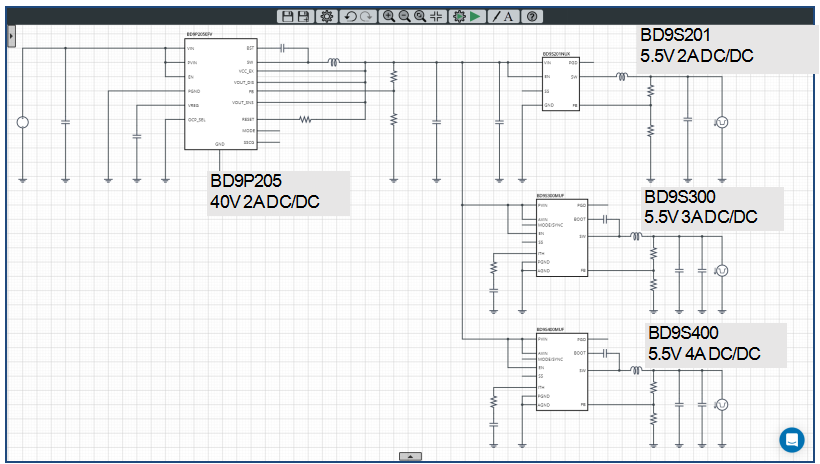820x464 pixels.
Task: Click the BD9S400 5.5V 4A DC/DC label
Action: [x=716, y=344]
